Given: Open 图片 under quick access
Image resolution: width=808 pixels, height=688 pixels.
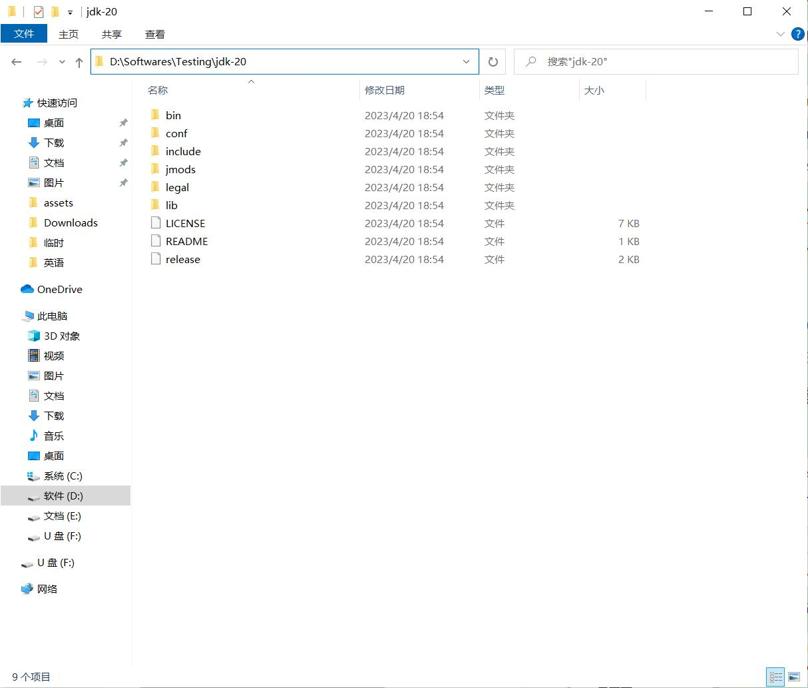Looking at the screenshot, I should coord(54,183).
